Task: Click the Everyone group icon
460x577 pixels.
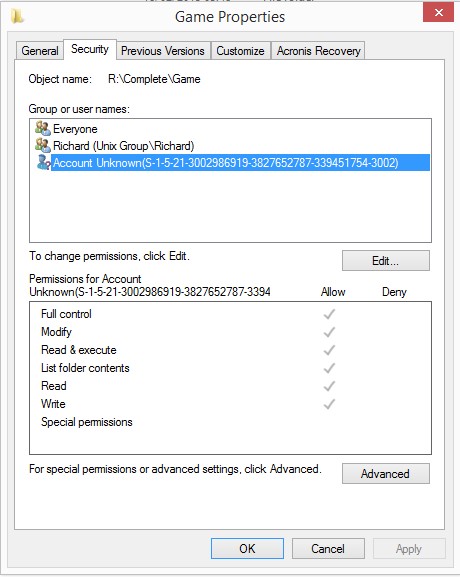Action: coord(43,128)
